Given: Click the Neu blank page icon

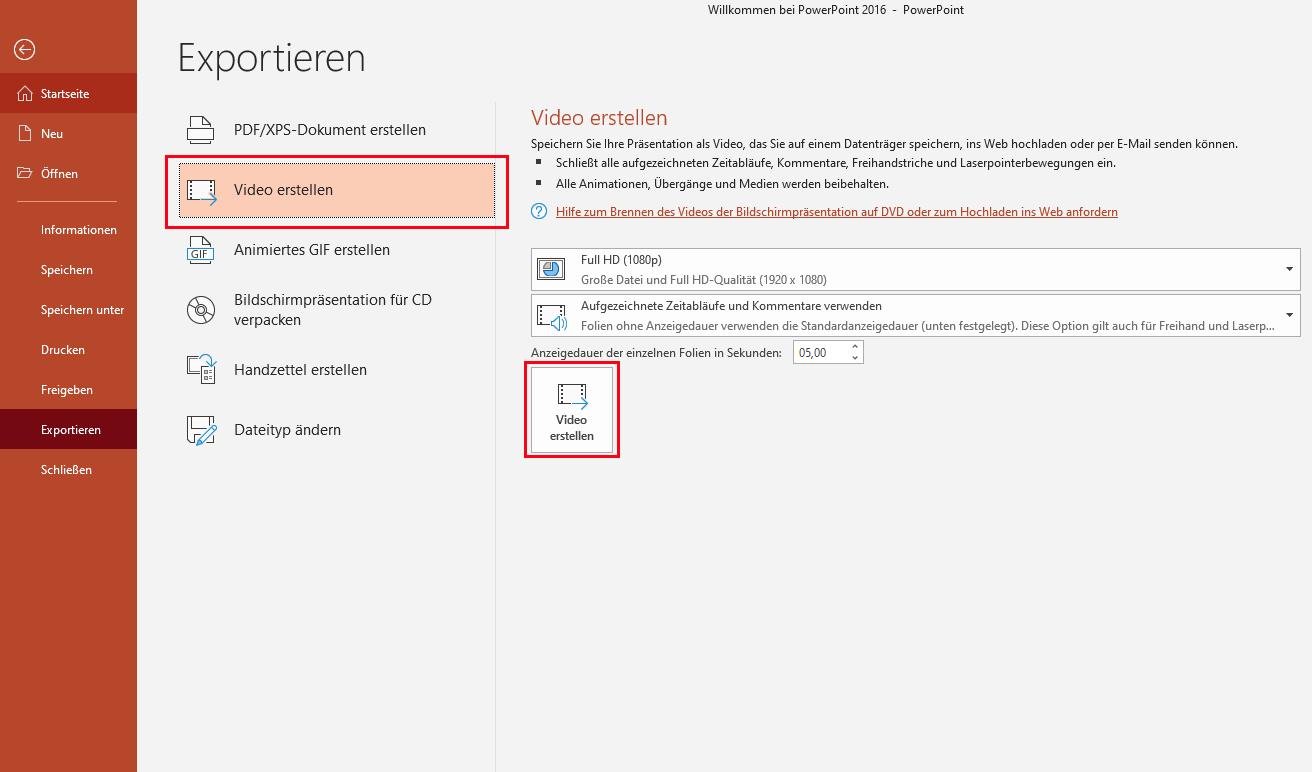Looking at the screenshot, I should click(25, 133).
